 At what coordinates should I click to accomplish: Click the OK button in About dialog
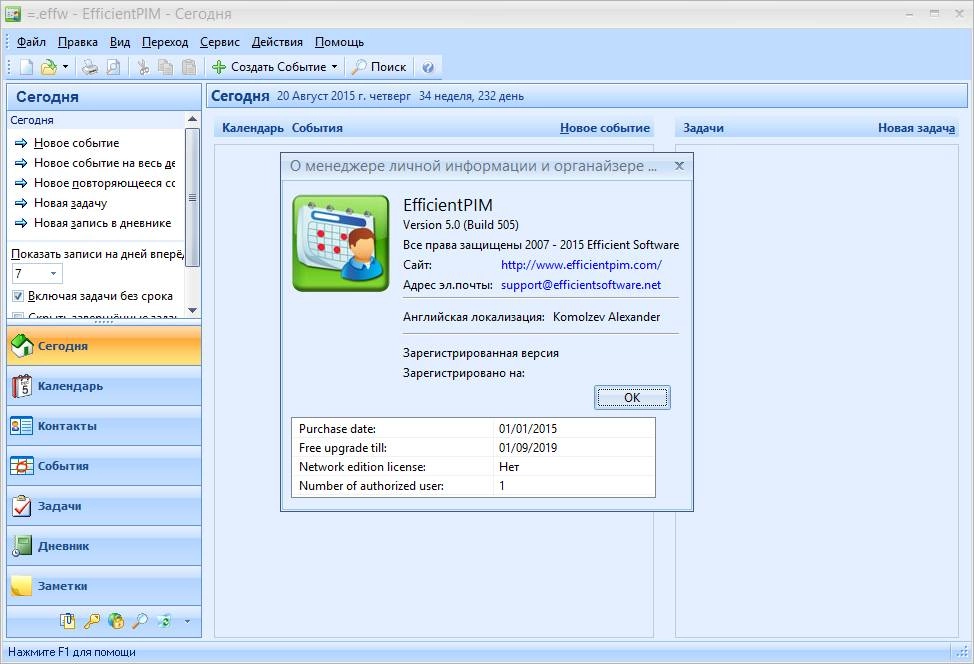point(632,398)
